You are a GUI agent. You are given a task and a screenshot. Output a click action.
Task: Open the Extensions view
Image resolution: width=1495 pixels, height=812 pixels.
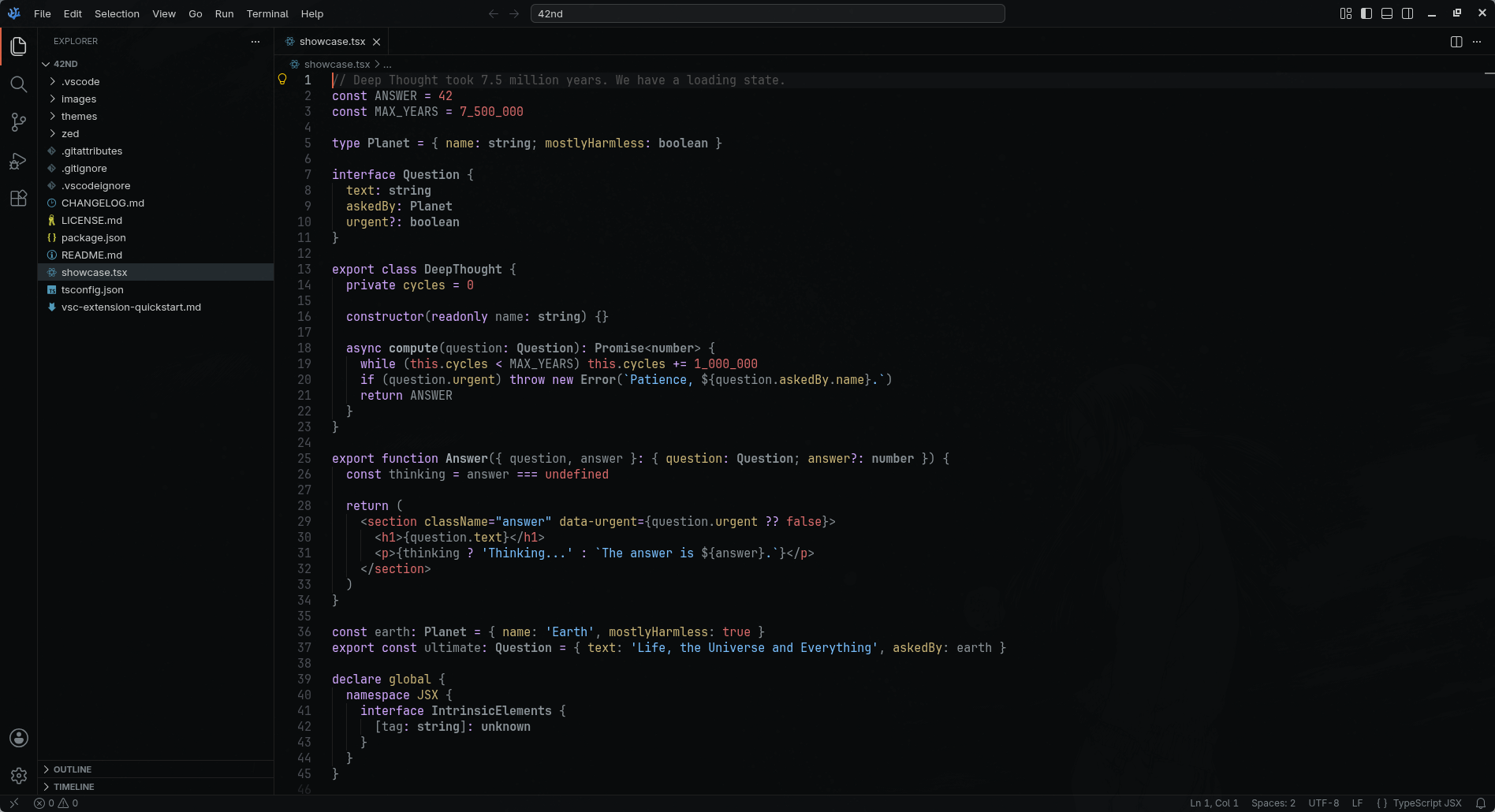19,199
